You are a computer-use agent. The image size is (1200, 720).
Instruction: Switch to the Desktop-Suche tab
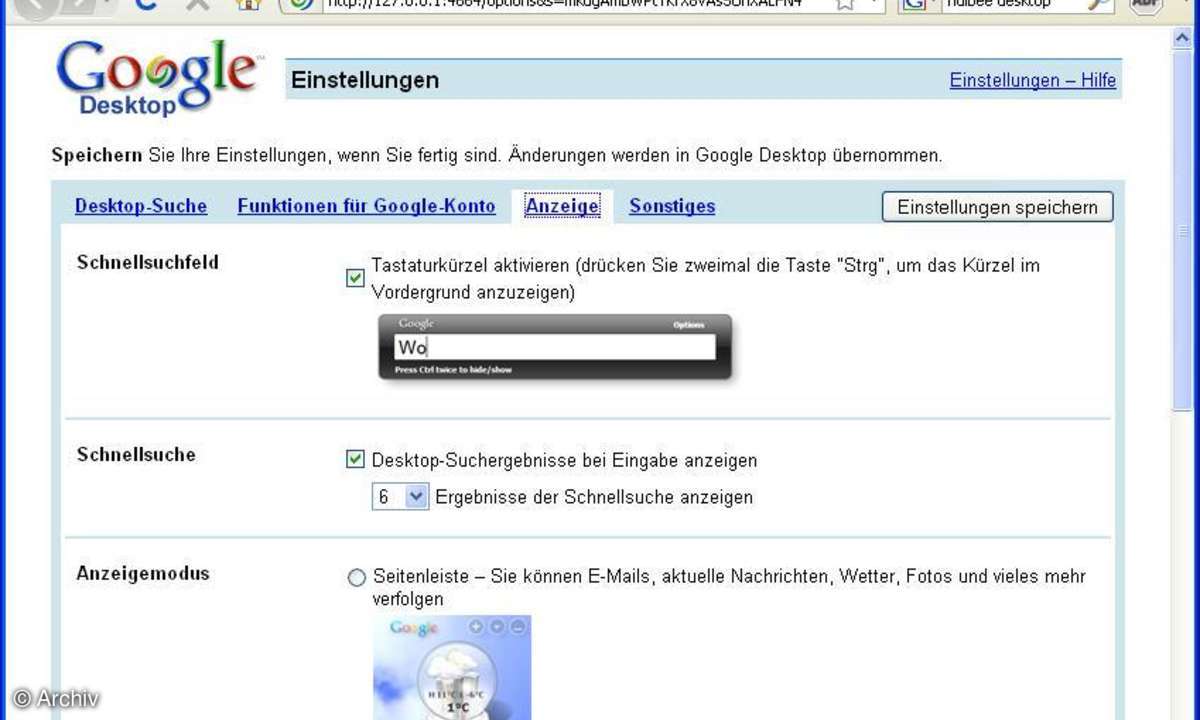coord(141,206)
